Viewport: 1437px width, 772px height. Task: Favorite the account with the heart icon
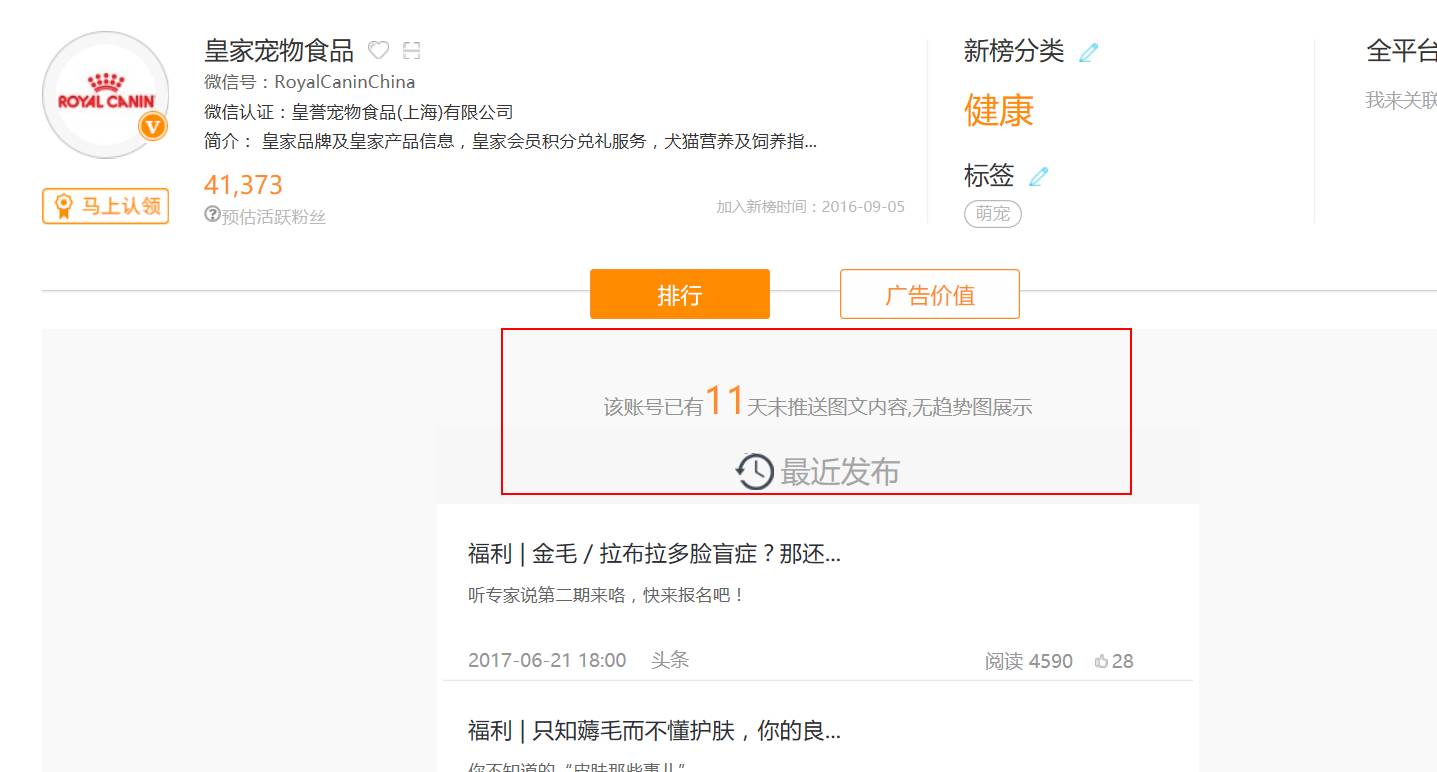point(378,50)
